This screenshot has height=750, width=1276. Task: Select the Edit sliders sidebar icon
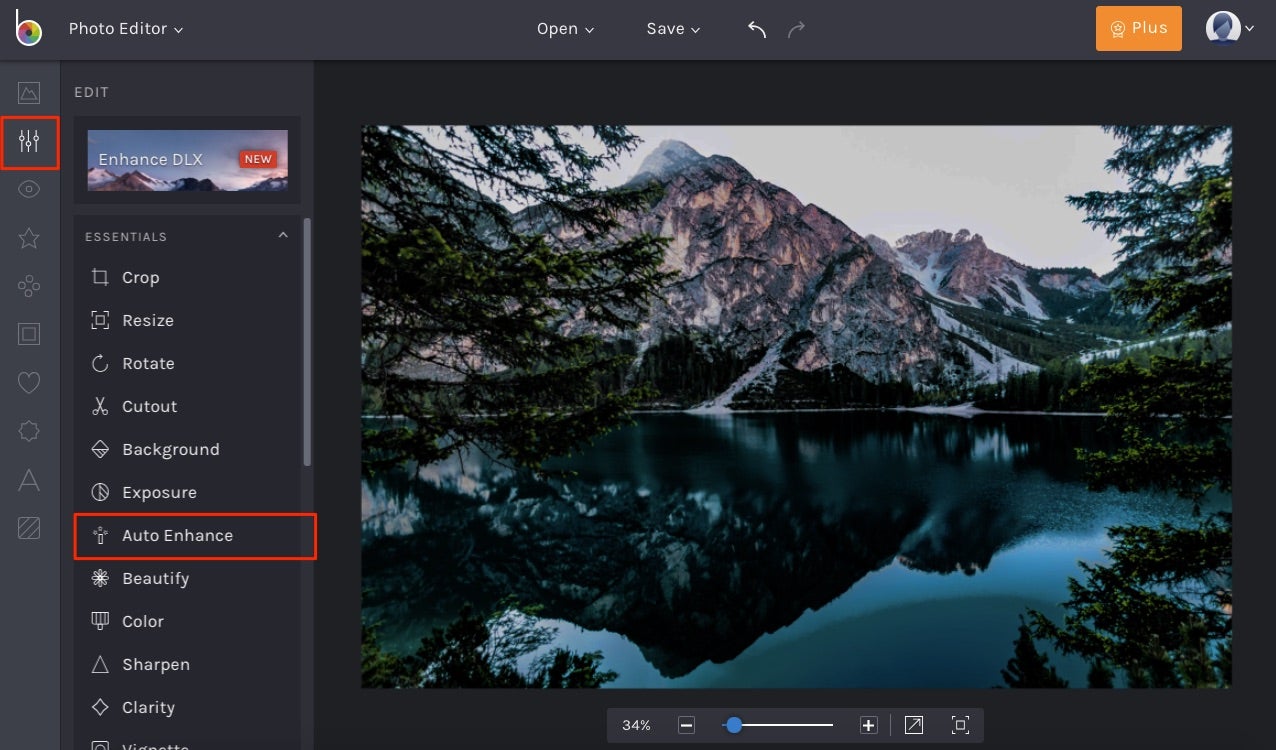click(x=29, y=142)
